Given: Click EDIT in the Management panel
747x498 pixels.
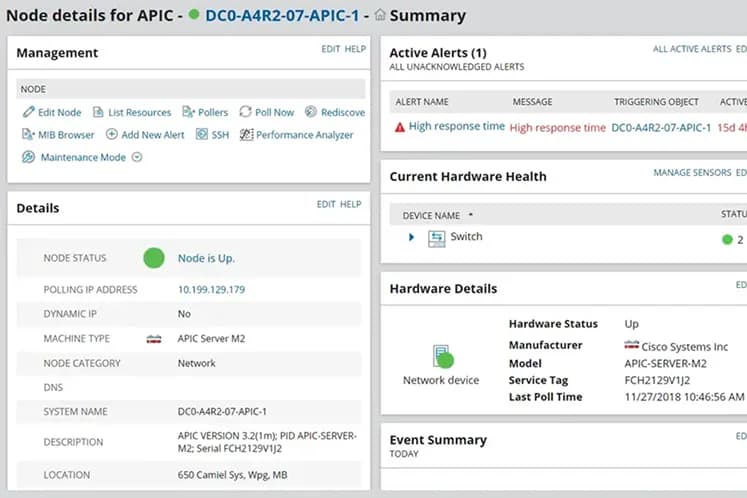Looking at the screenshot, I should [331, 49].
